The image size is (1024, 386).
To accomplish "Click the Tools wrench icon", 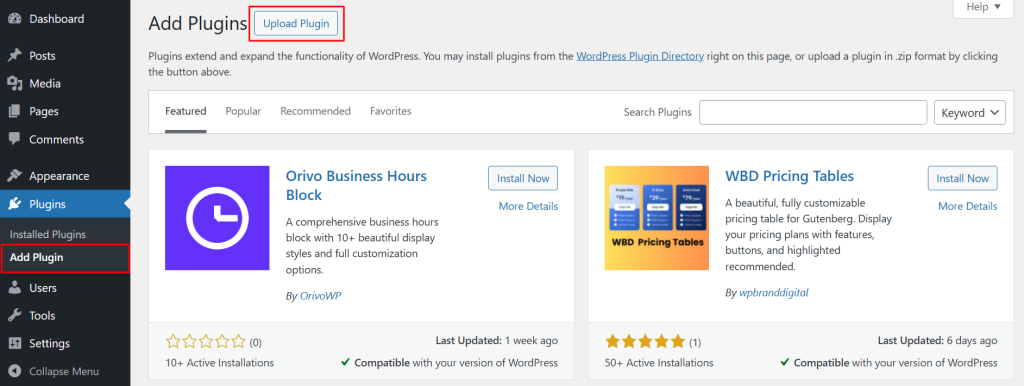I will pos(15,315).
